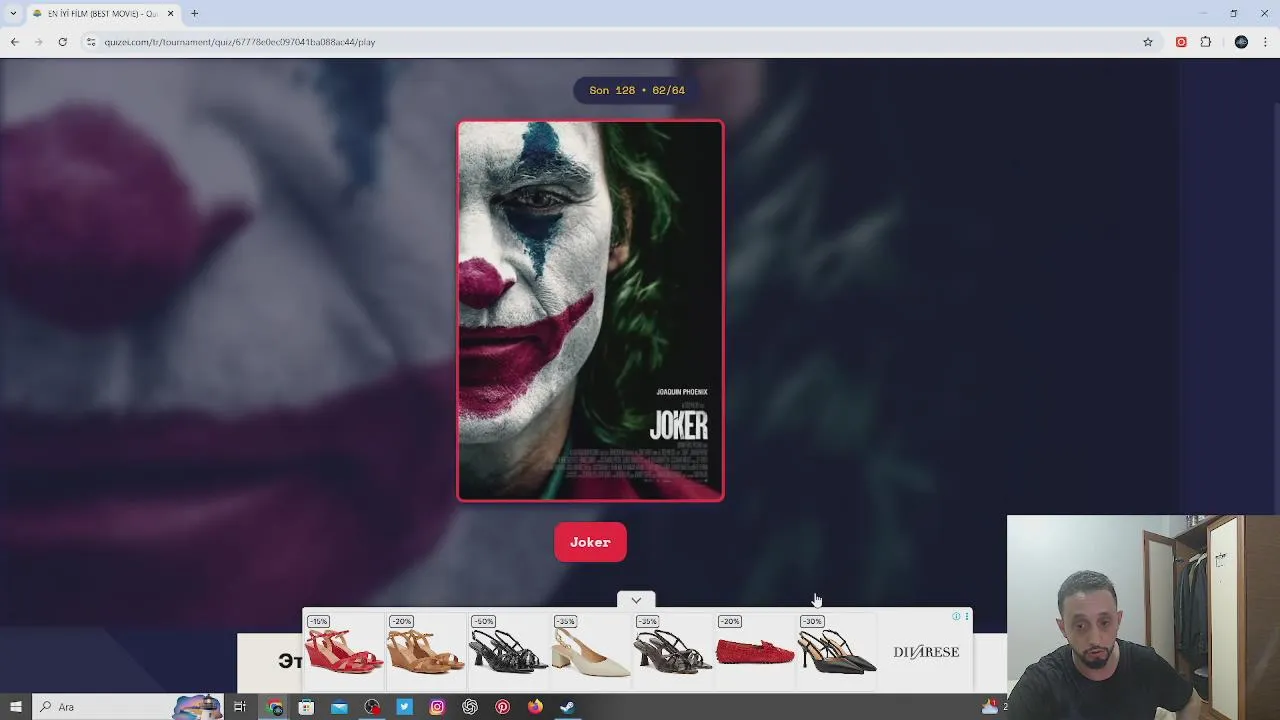Close the EN İYİ FİLM tab
Image resolution: width=1280 pixels, height=720 pixels.
(170, 13)
